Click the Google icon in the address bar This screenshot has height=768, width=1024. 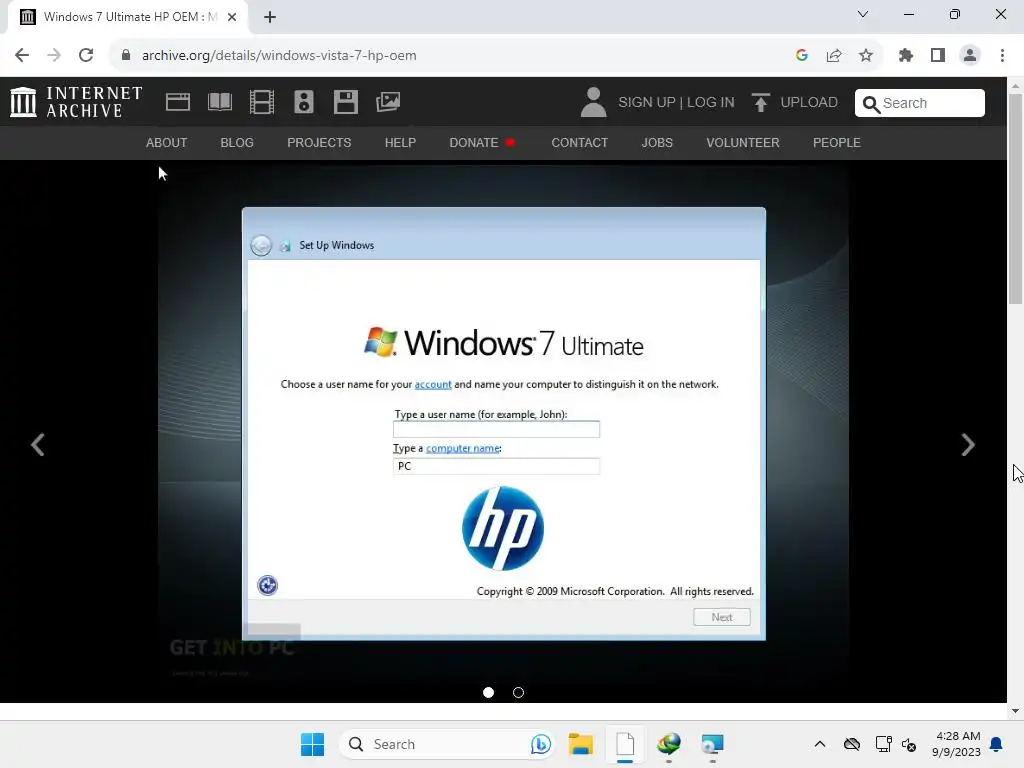(802, 55)
